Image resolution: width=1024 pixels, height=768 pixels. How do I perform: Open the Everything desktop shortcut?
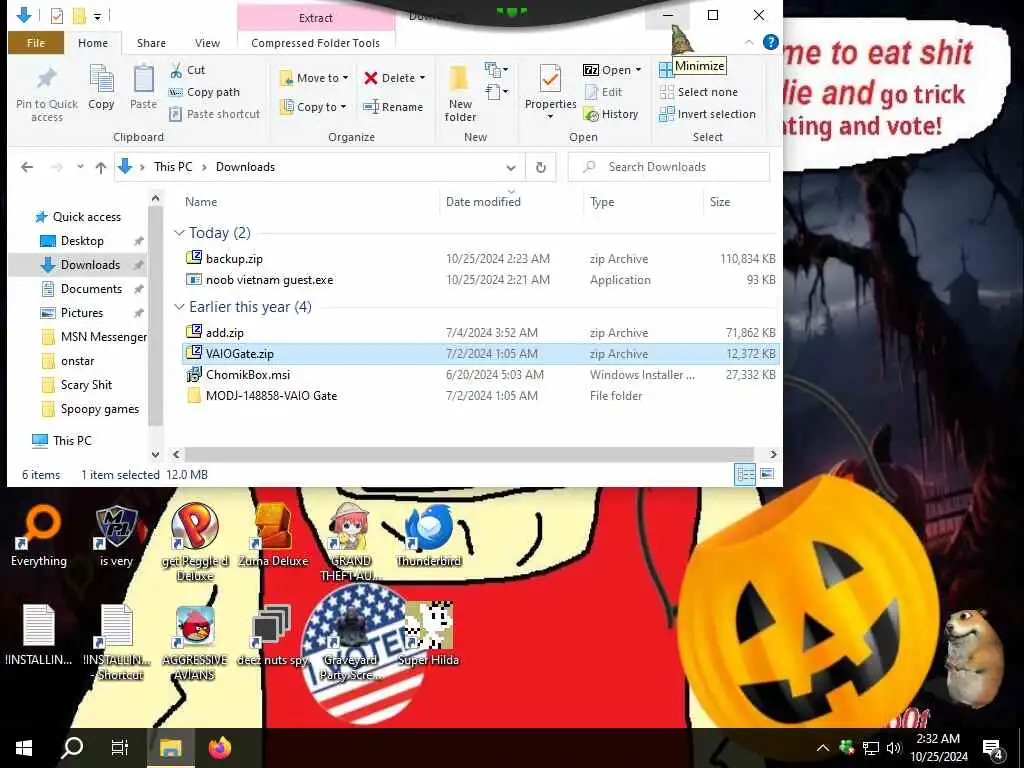tap(39, 537)
